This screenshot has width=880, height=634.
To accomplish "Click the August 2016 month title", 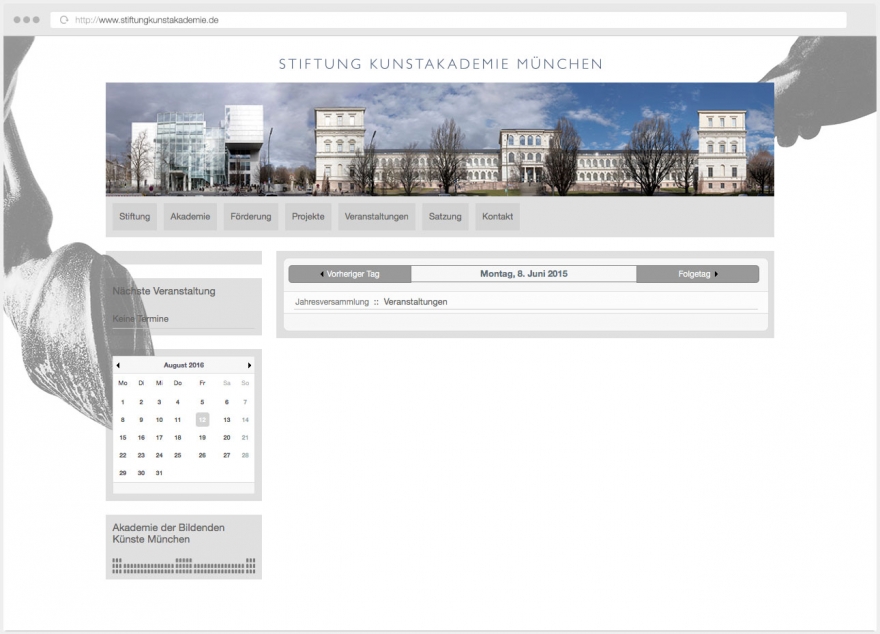I will point(184,365).
